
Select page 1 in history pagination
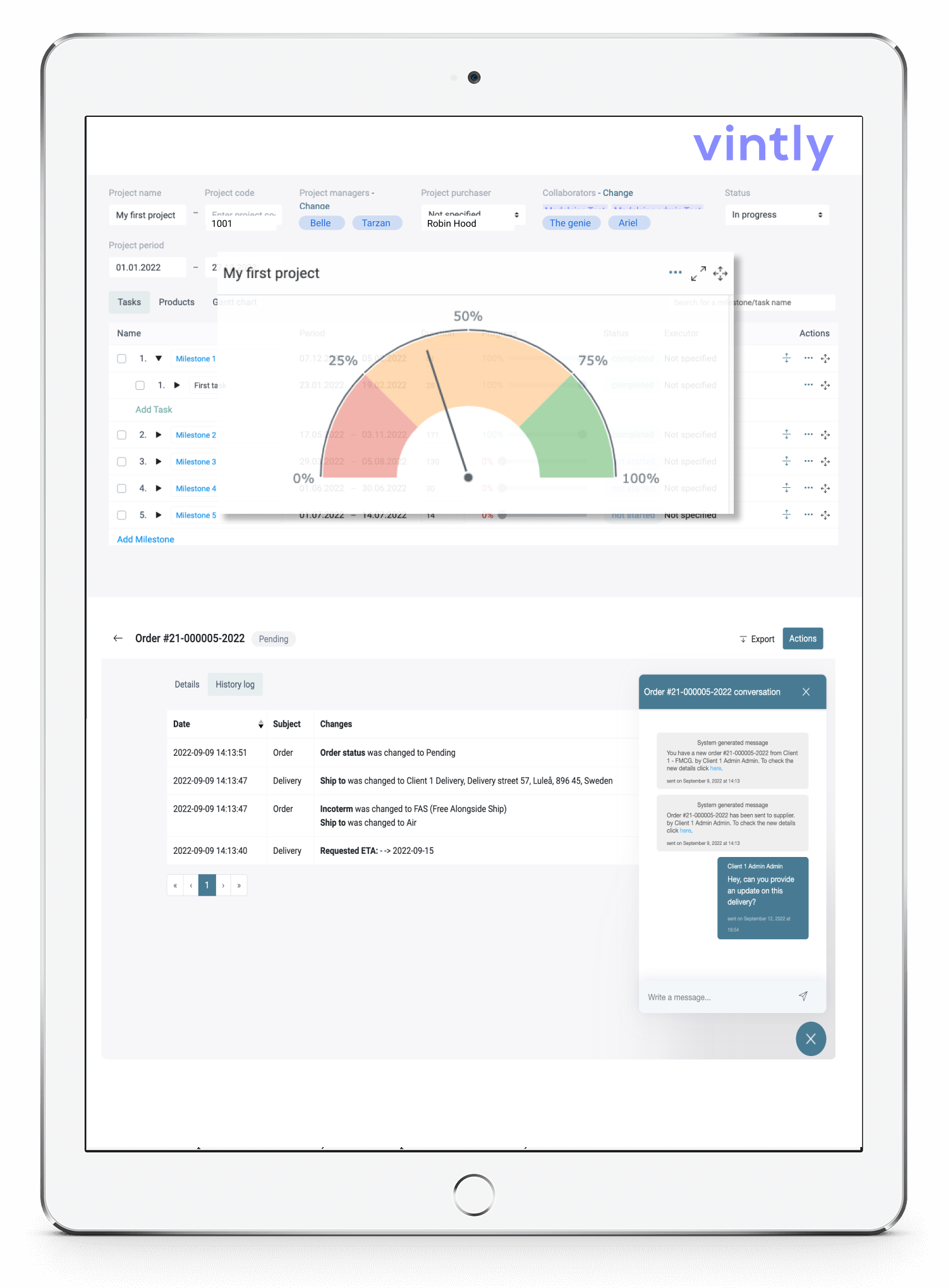207,885
